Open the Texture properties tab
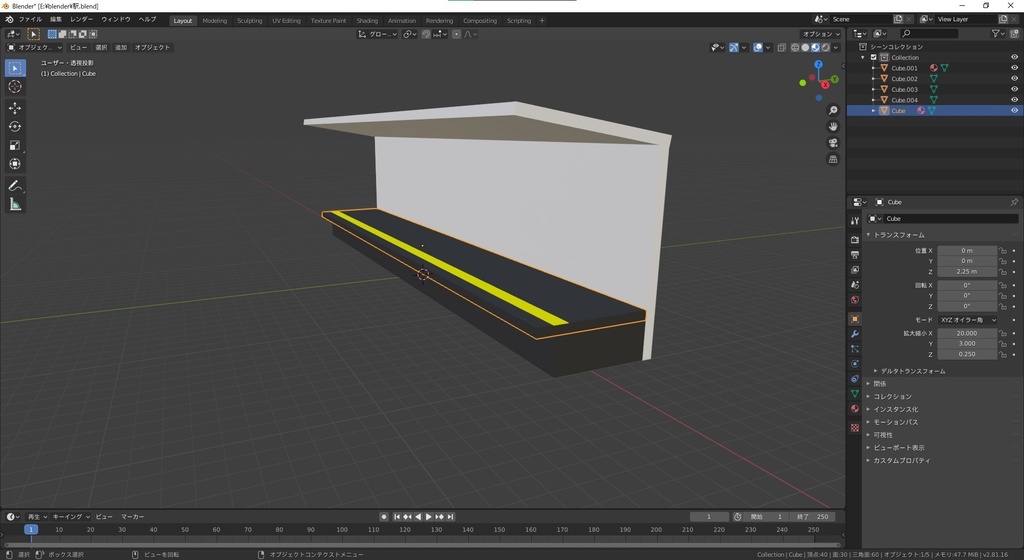Viewport: 1024px width, 560px height. [855, 428]
